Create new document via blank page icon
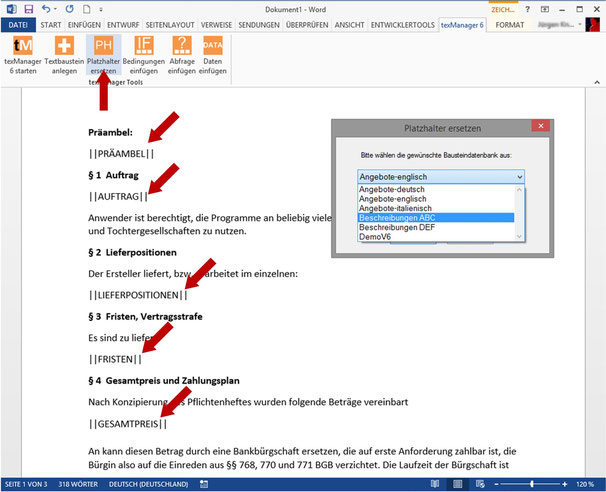This screenshot has height=492, width=606. pos(87,9)
